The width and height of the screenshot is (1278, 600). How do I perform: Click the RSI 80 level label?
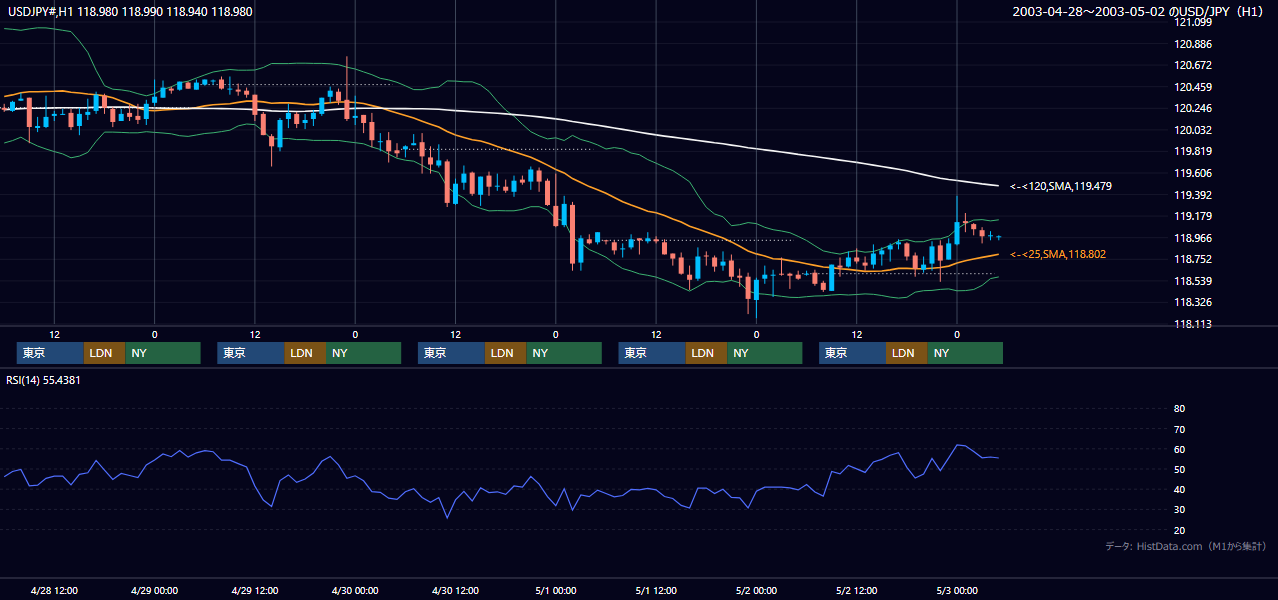coord(1179,409)
